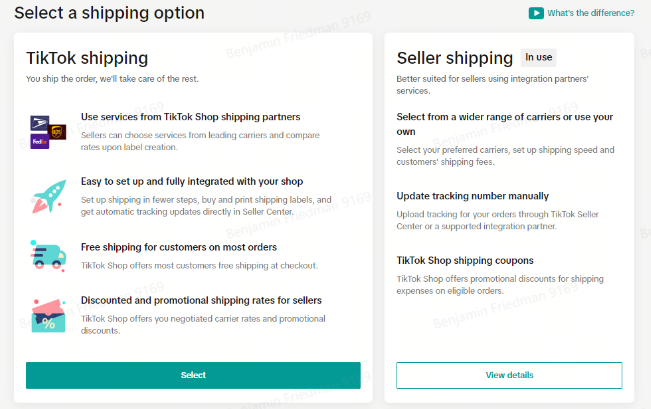Click the UPS logo in the carrier icons

[57, 132]
